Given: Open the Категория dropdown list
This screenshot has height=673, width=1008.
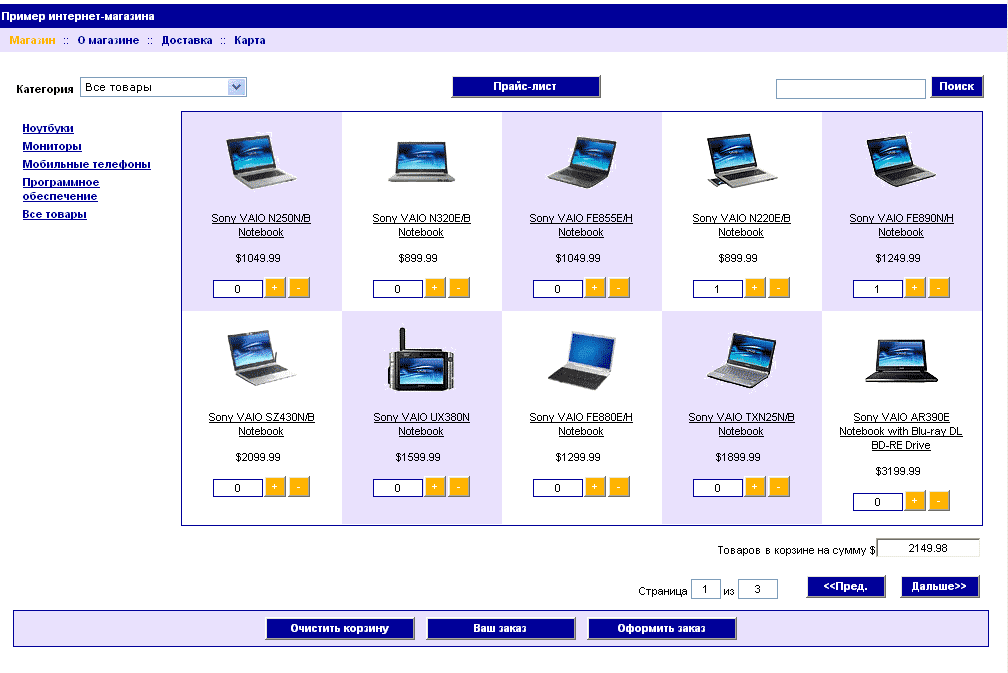Looking at the screenshot, I should tap(236, 87).
